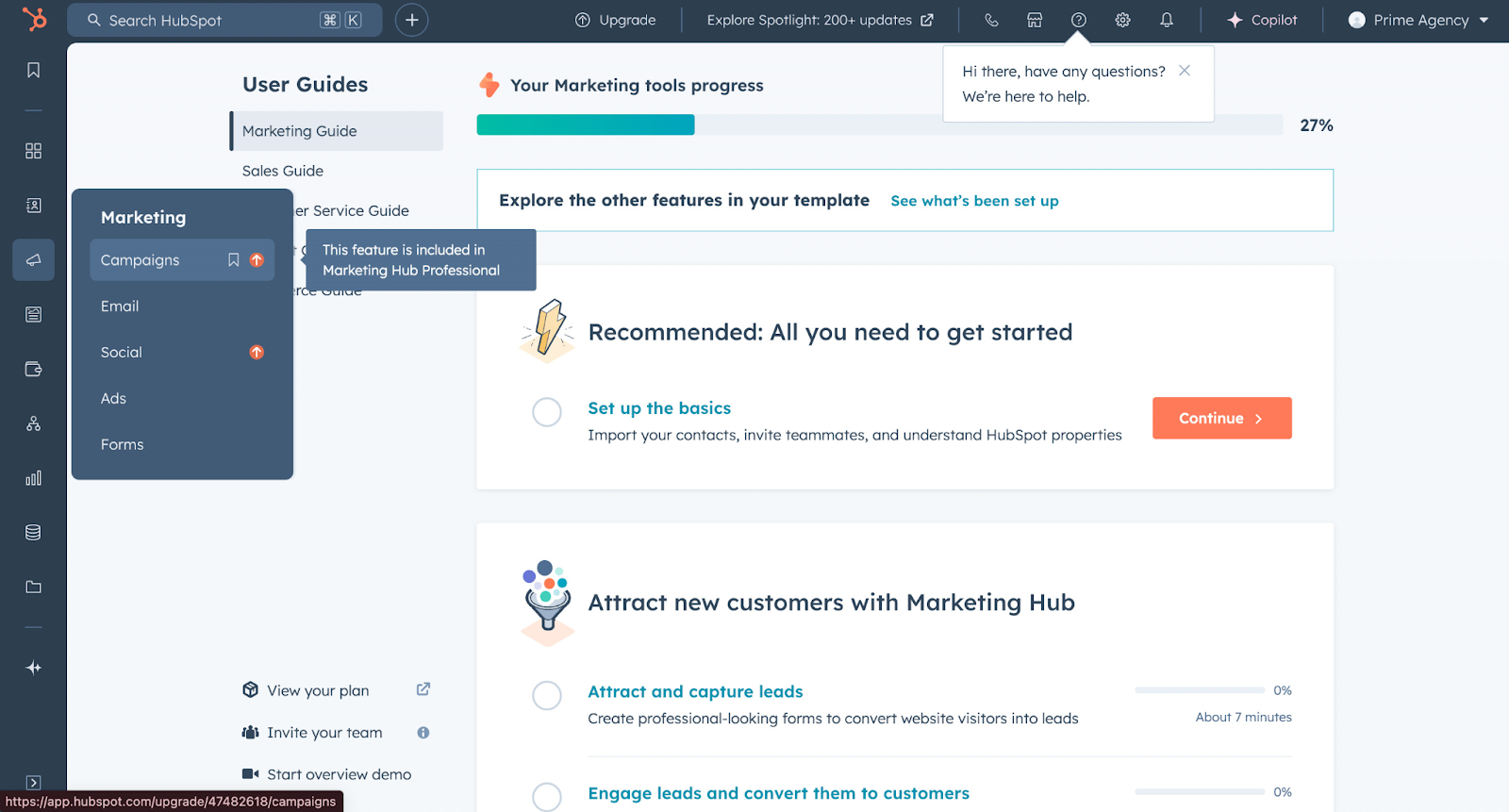Viewport: 1509px width, 812px height.
Task: Open Marketplace storefront icon
Action: point(1035,20)
